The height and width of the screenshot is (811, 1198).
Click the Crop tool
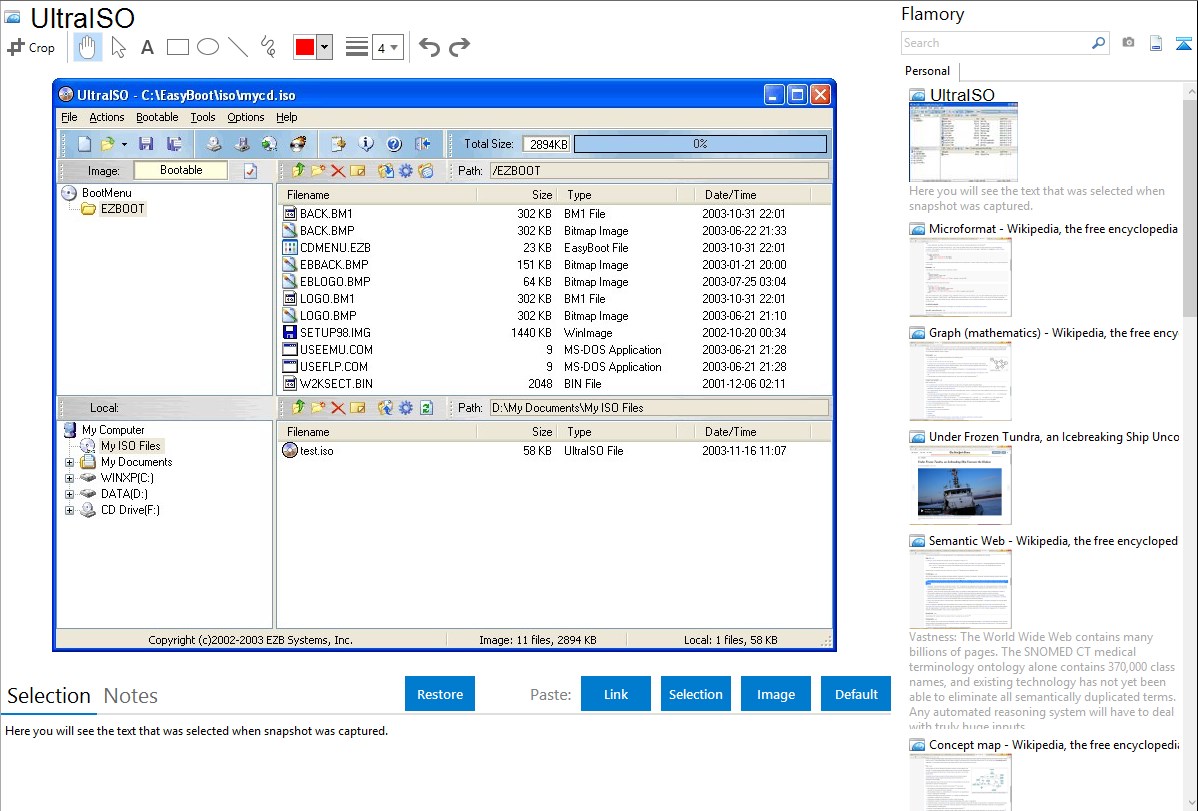[31, 47]
